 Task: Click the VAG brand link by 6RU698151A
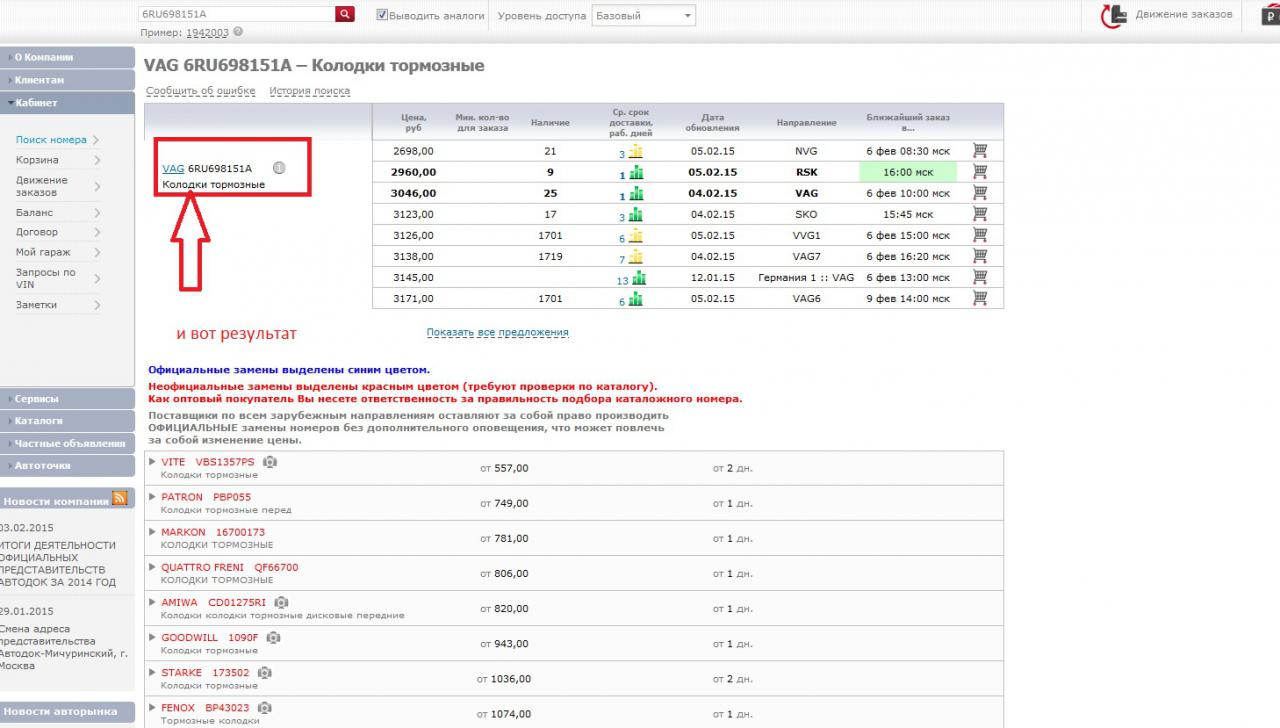173,169
